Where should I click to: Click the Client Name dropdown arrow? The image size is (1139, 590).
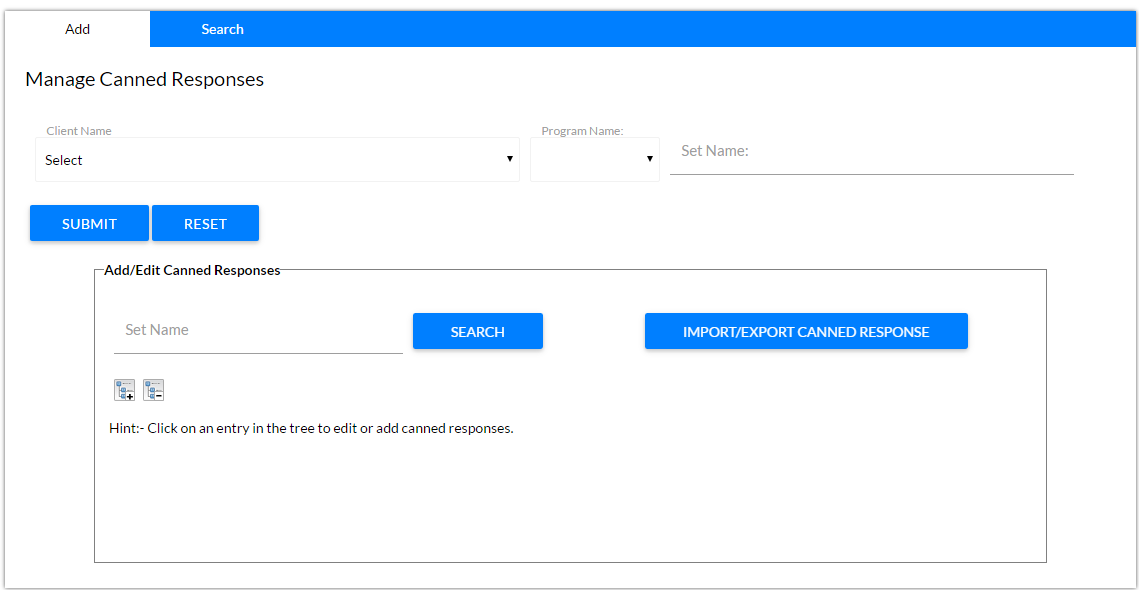coord(509,159)
